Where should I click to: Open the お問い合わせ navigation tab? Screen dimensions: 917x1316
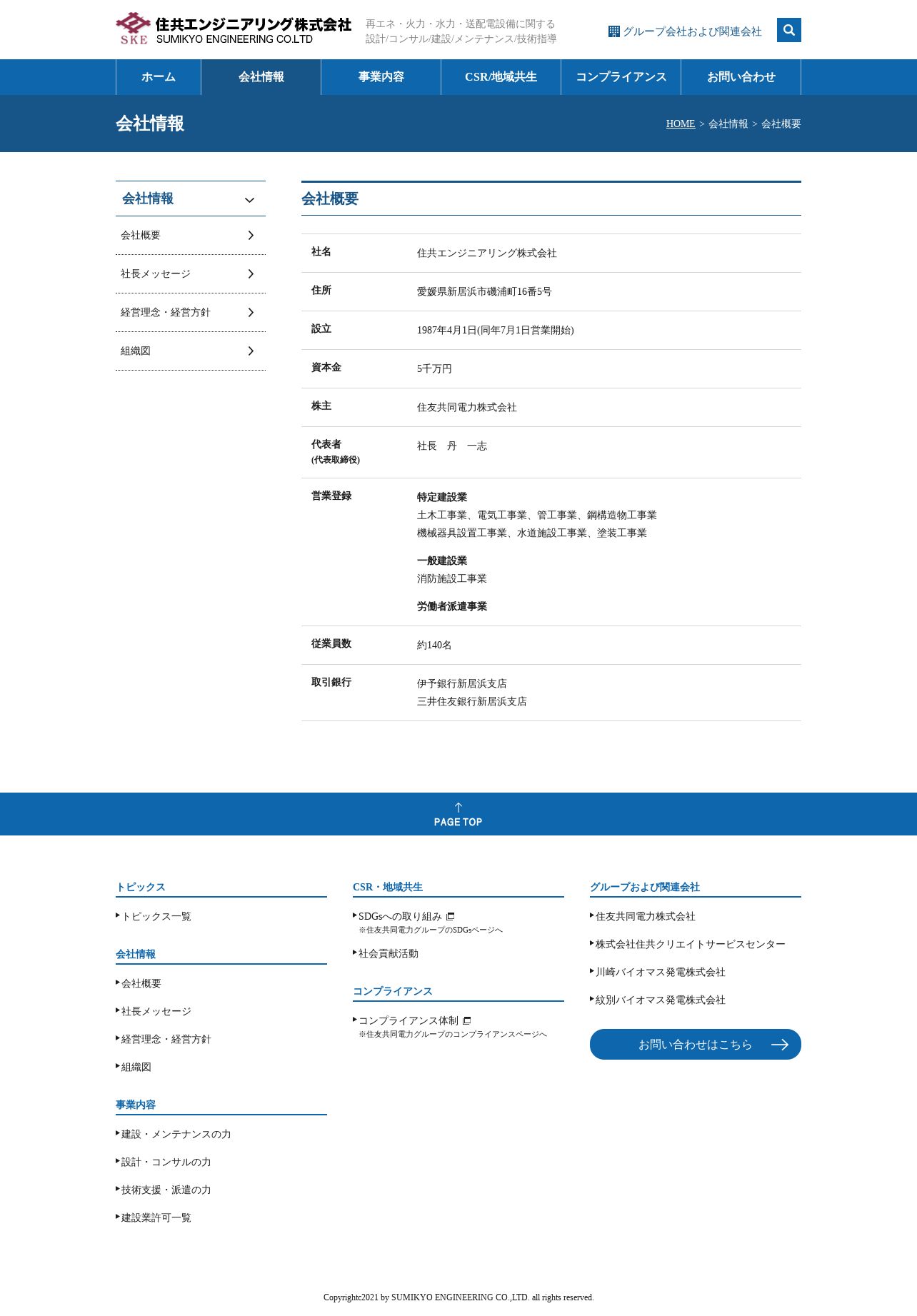point(741,77)
